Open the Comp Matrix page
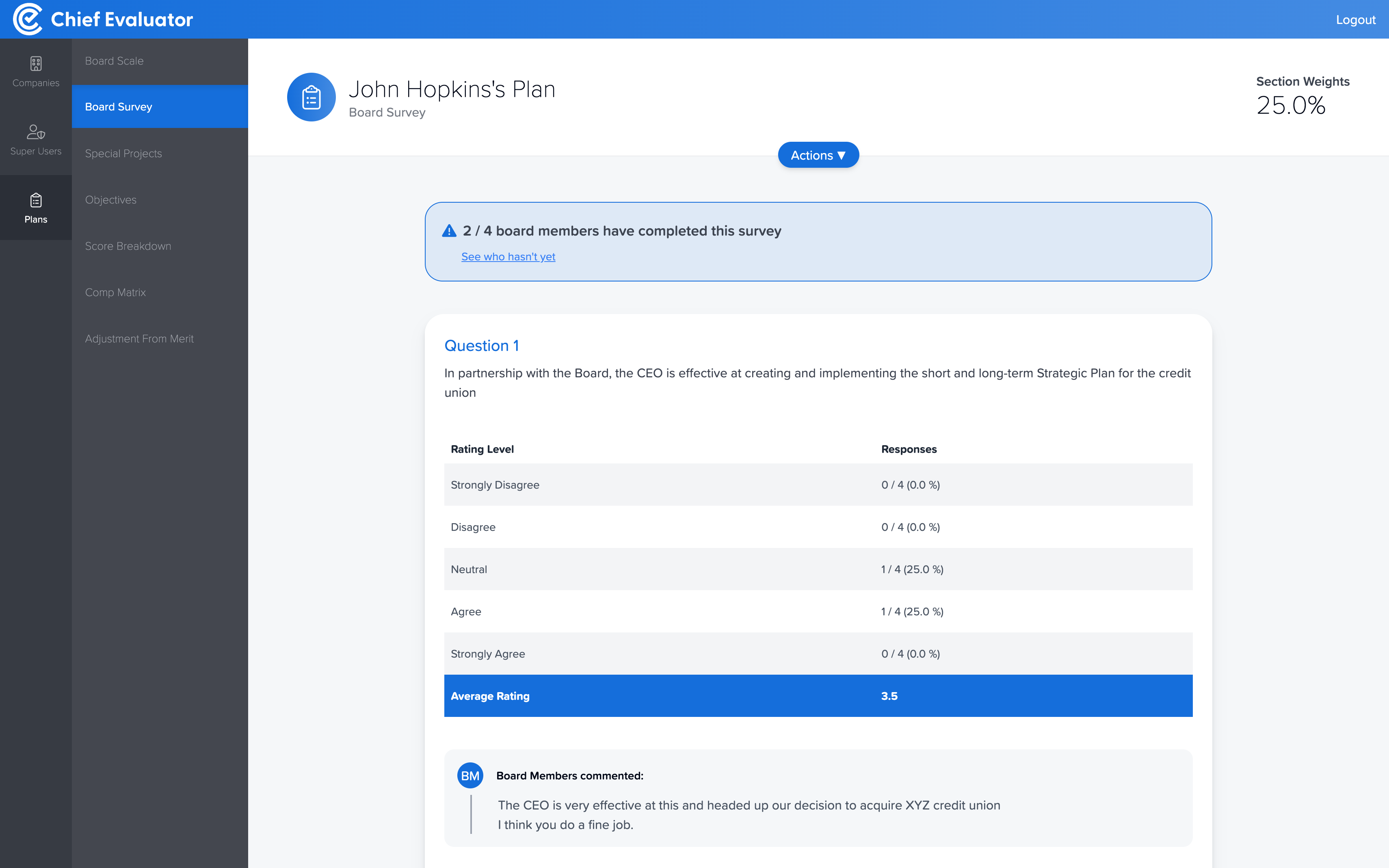The width and height of the screenshot is (1389, 868). 115,292
